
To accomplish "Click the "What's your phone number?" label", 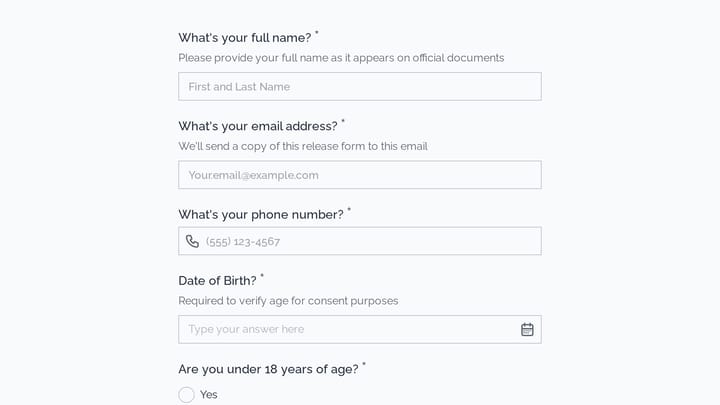I will [261, 214].
